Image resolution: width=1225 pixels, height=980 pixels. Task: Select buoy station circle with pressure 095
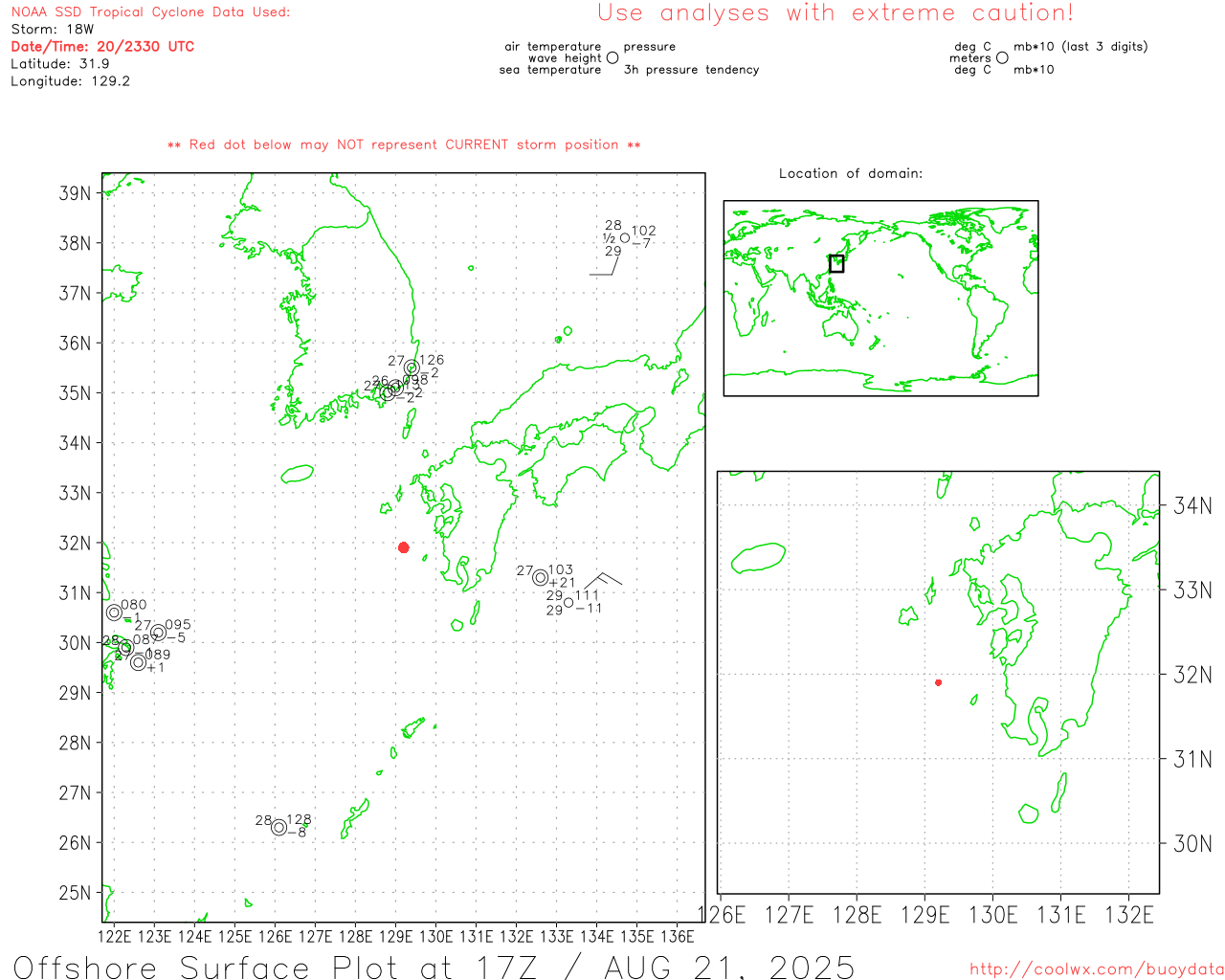tap(159, 632)
